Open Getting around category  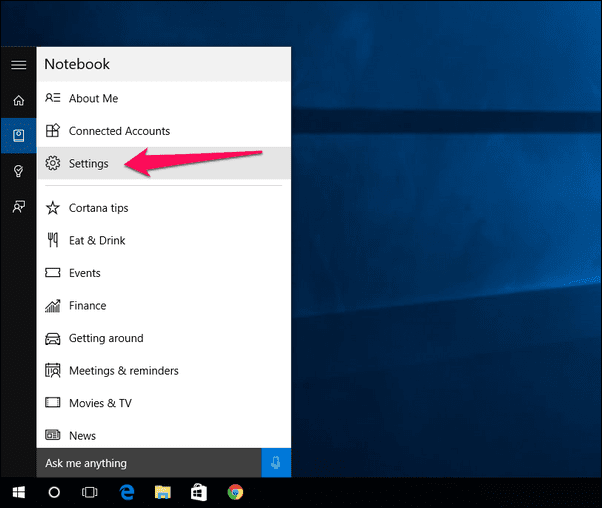point(164,338)
